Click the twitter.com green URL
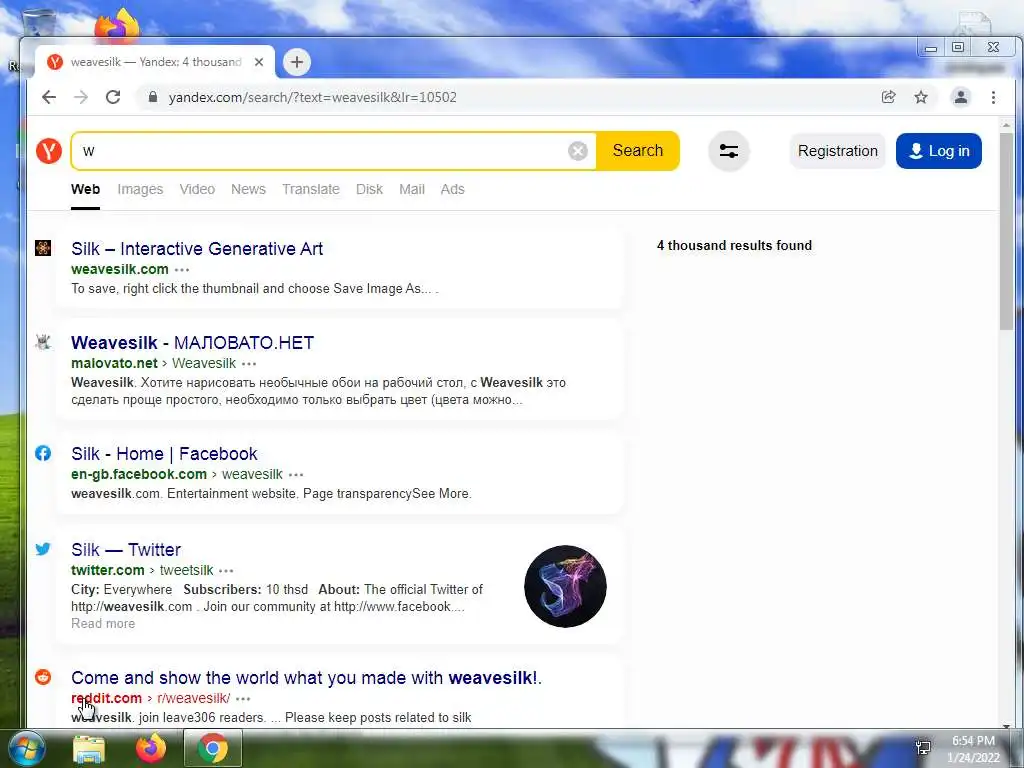Image resolution: width=1024 pixels, height=768 pixels. (x=108, y=571)
